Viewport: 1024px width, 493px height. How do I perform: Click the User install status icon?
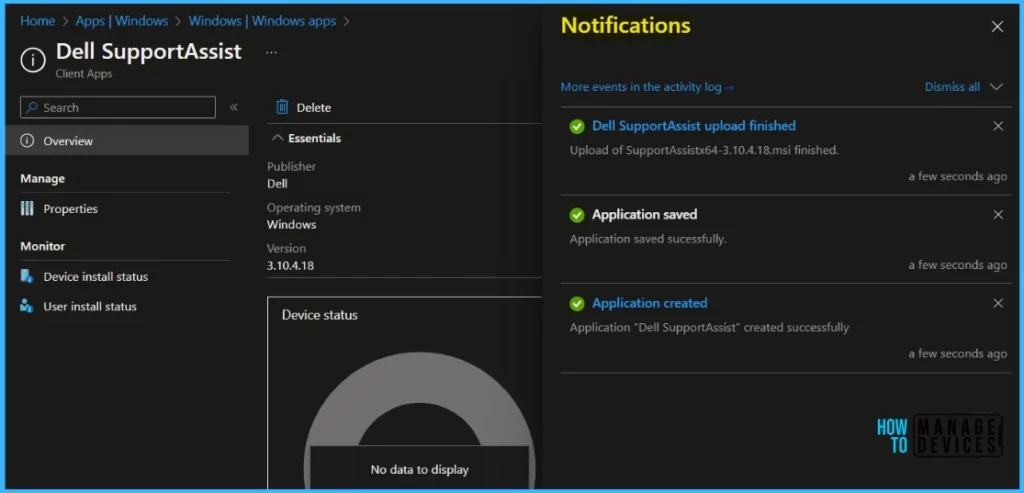[27, 306]
